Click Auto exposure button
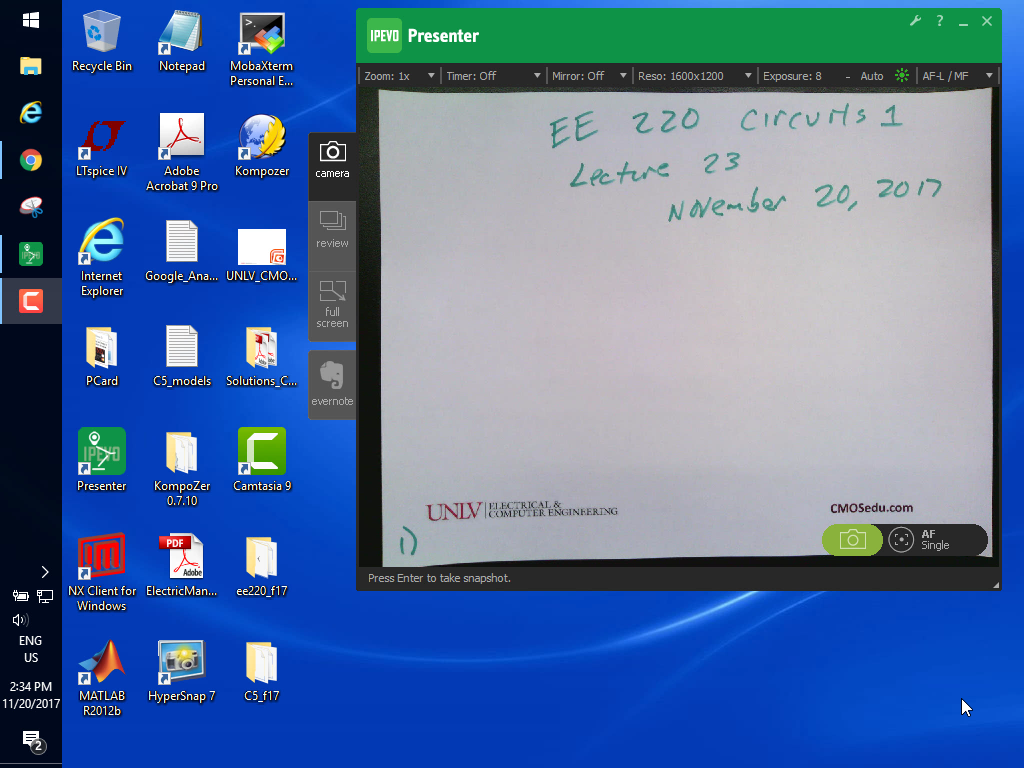1024x768 pixels. click(x=871, y=76)
